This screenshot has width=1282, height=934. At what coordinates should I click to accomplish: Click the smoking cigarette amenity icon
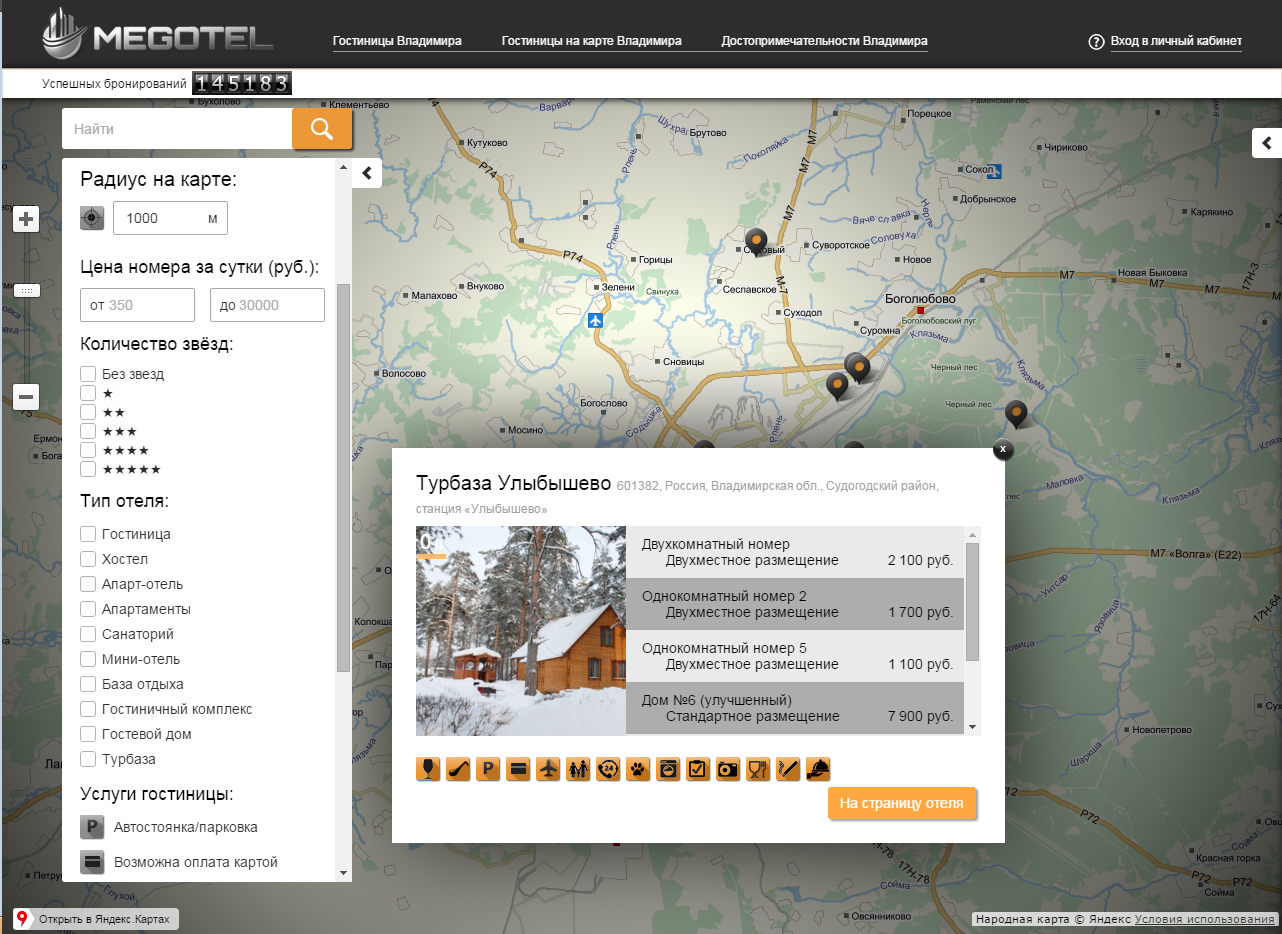788,769
